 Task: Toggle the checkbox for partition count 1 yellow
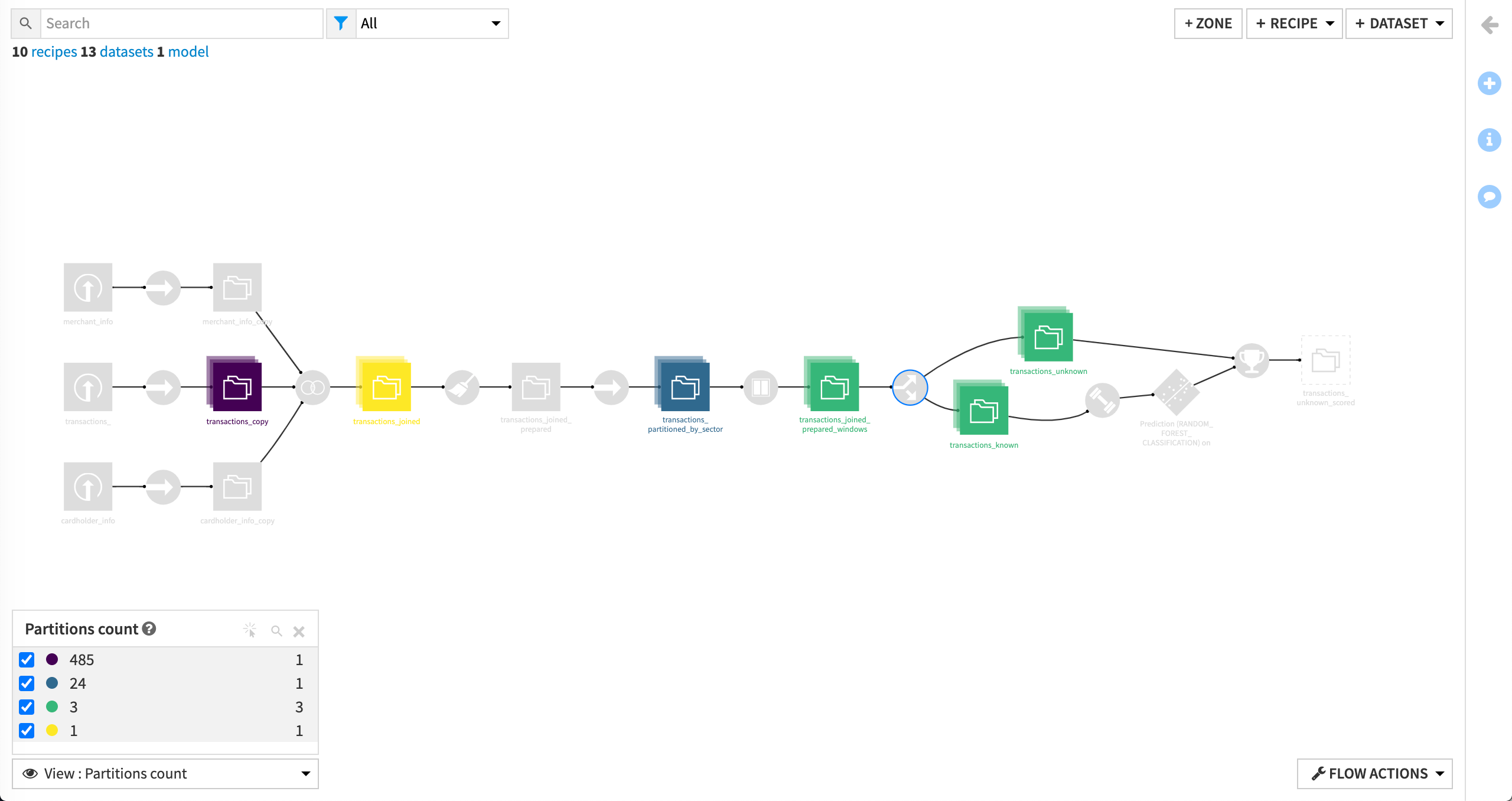tap(27, 731)
